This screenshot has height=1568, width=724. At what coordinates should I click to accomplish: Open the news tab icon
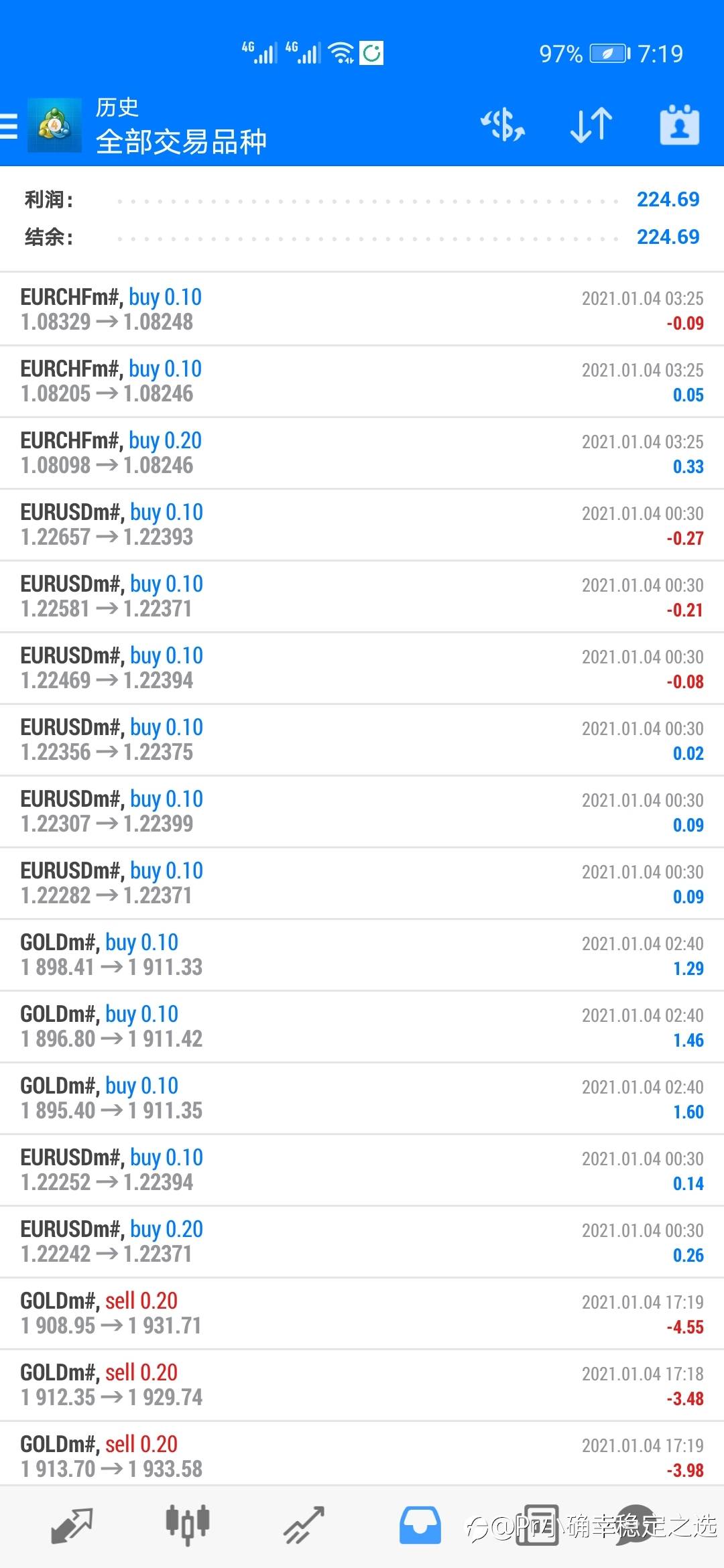tap(536, 1525)
